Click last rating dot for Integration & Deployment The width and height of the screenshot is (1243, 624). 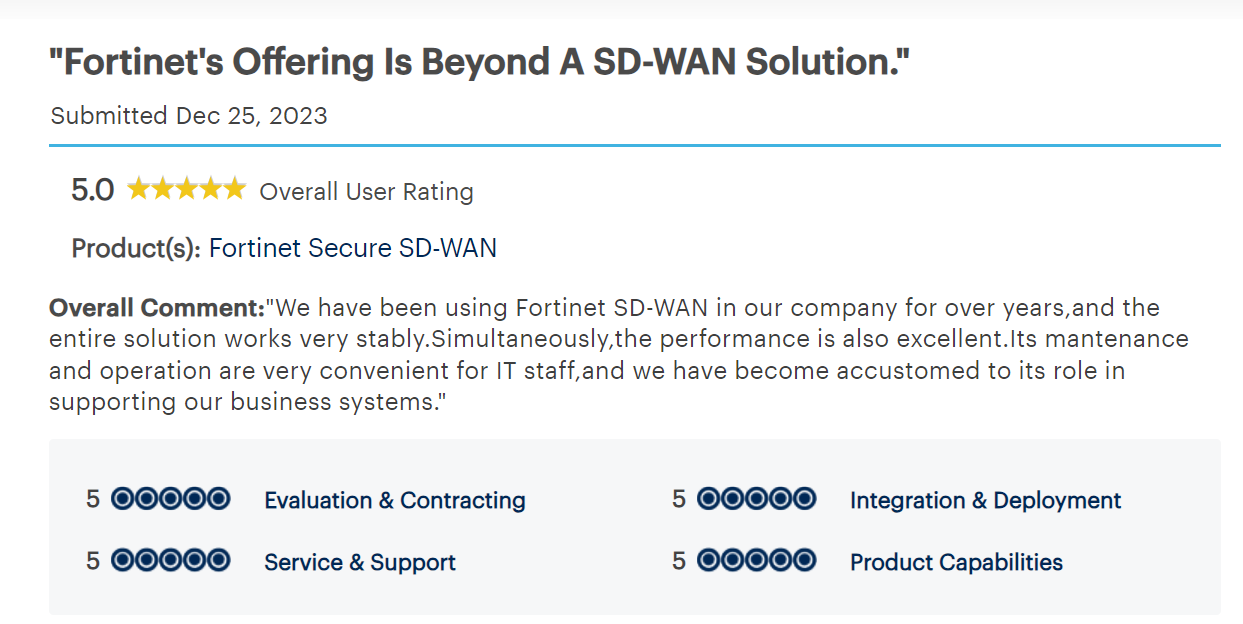[804, 498]
